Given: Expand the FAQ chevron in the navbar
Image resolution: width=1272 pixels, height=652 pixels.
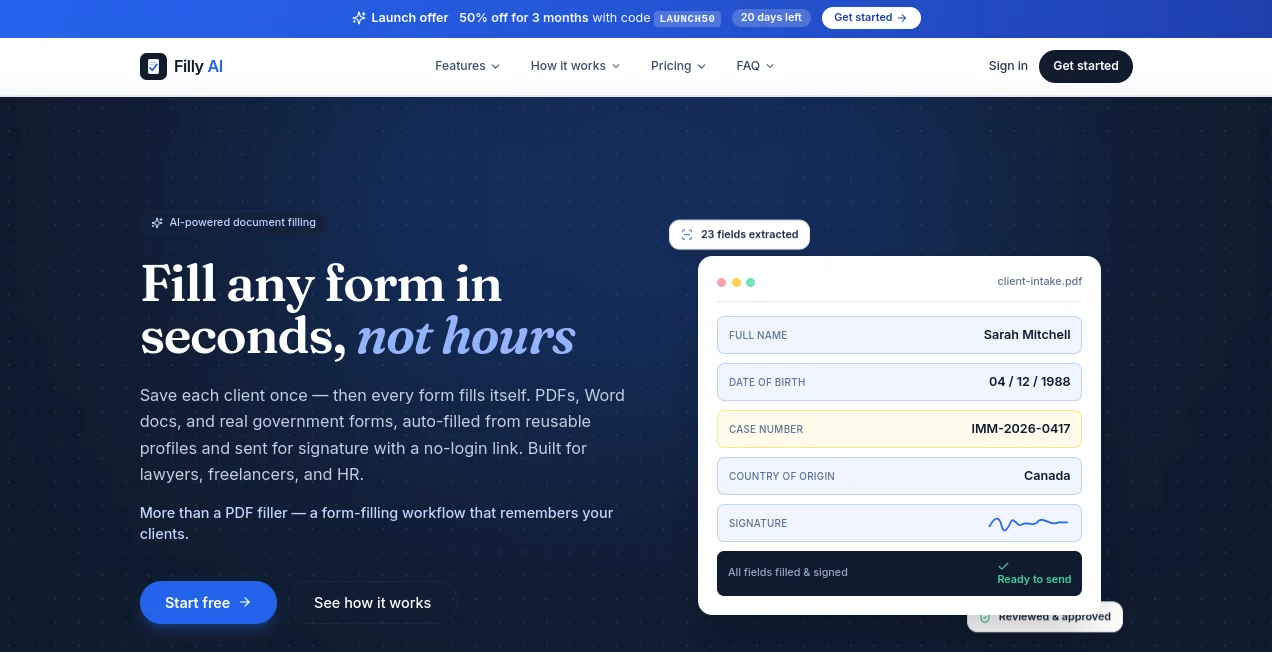Looking at the screenshot, I should [770, 66].
